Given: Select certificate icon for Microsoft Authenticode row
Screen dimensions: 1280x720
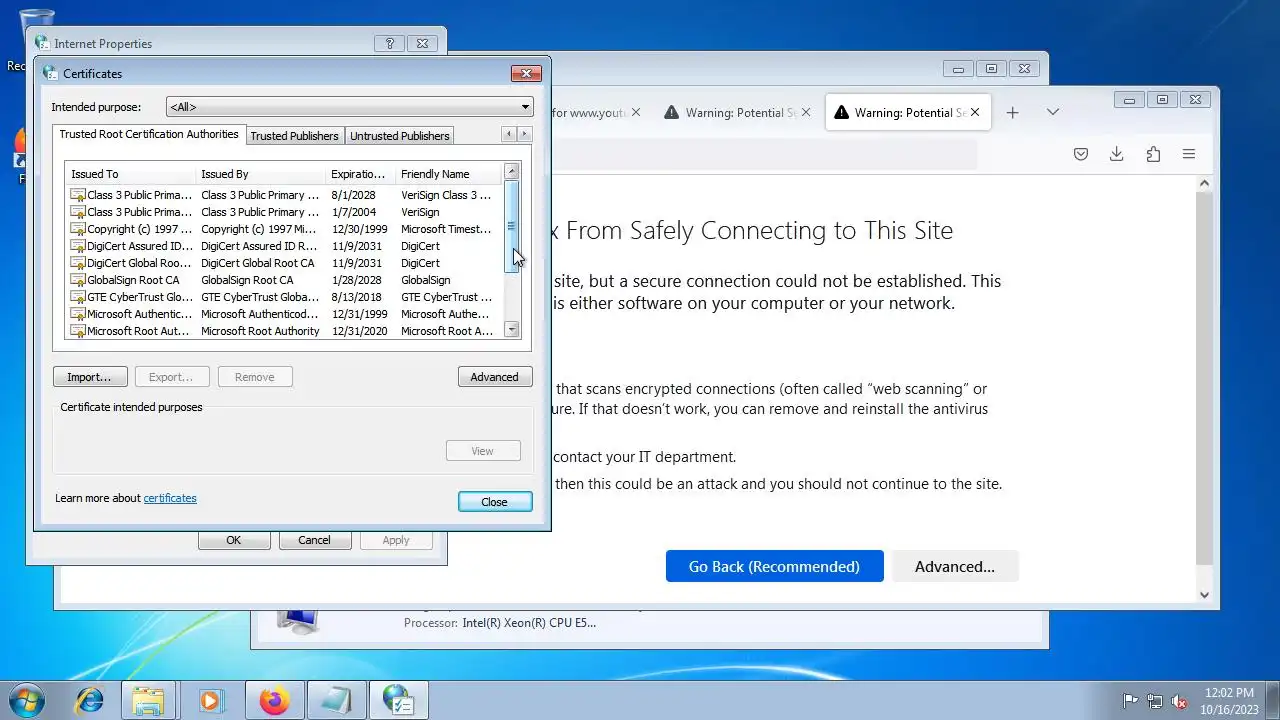Looking at the screenshot, I should tap(77, 314).
